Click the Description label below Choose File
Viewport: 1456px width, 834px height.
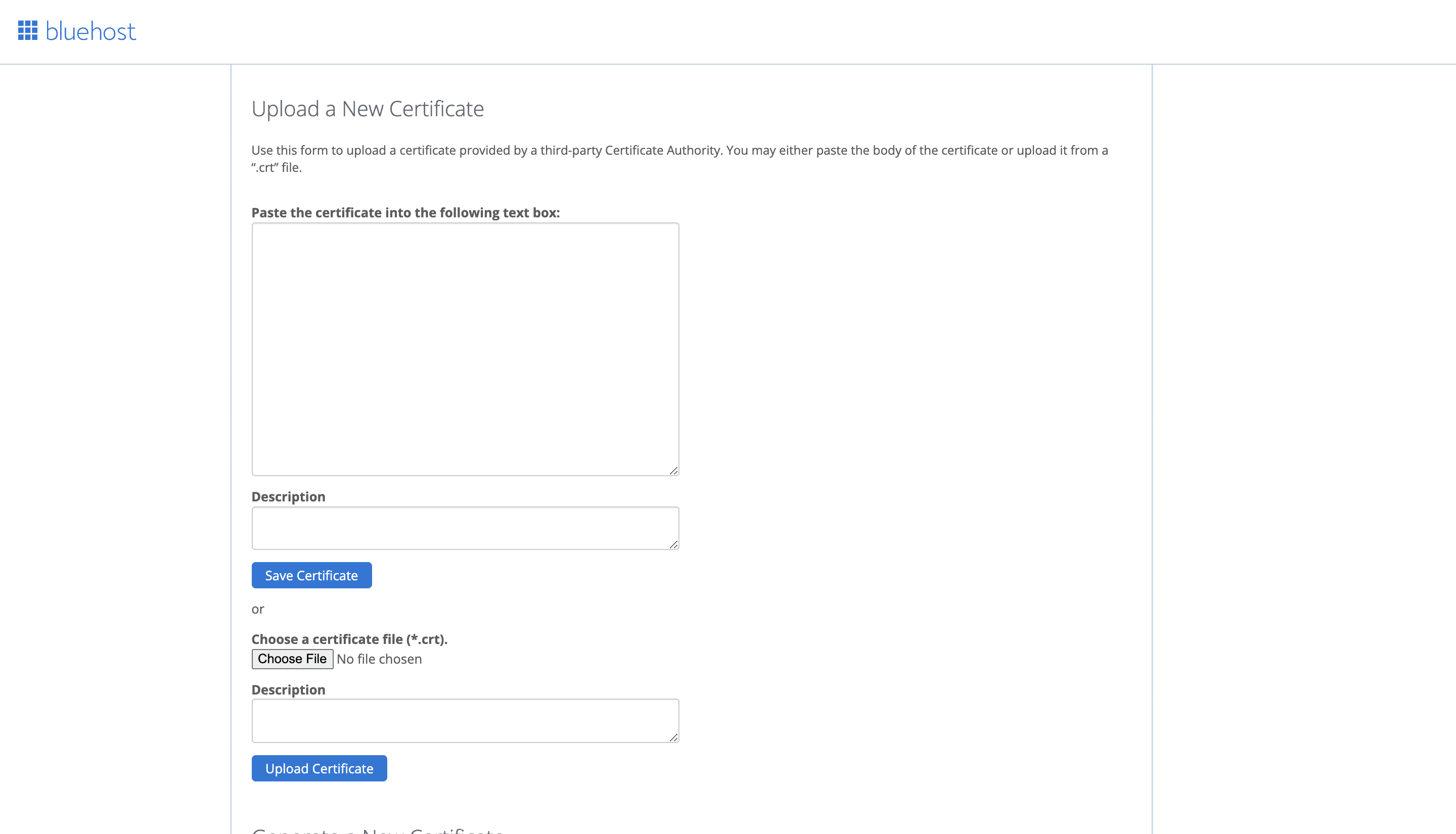tap(288, 689)
